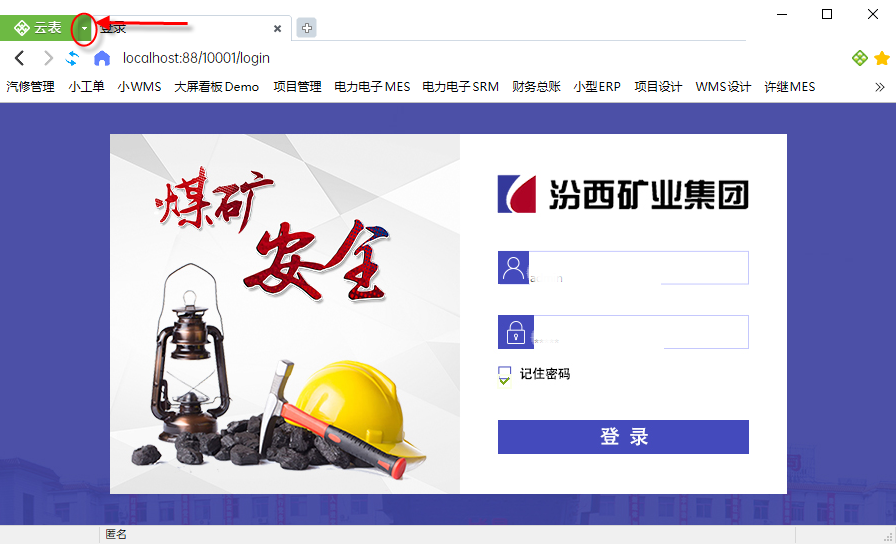Open the 电力电子 MES bookmark

[x=372, y=87]
